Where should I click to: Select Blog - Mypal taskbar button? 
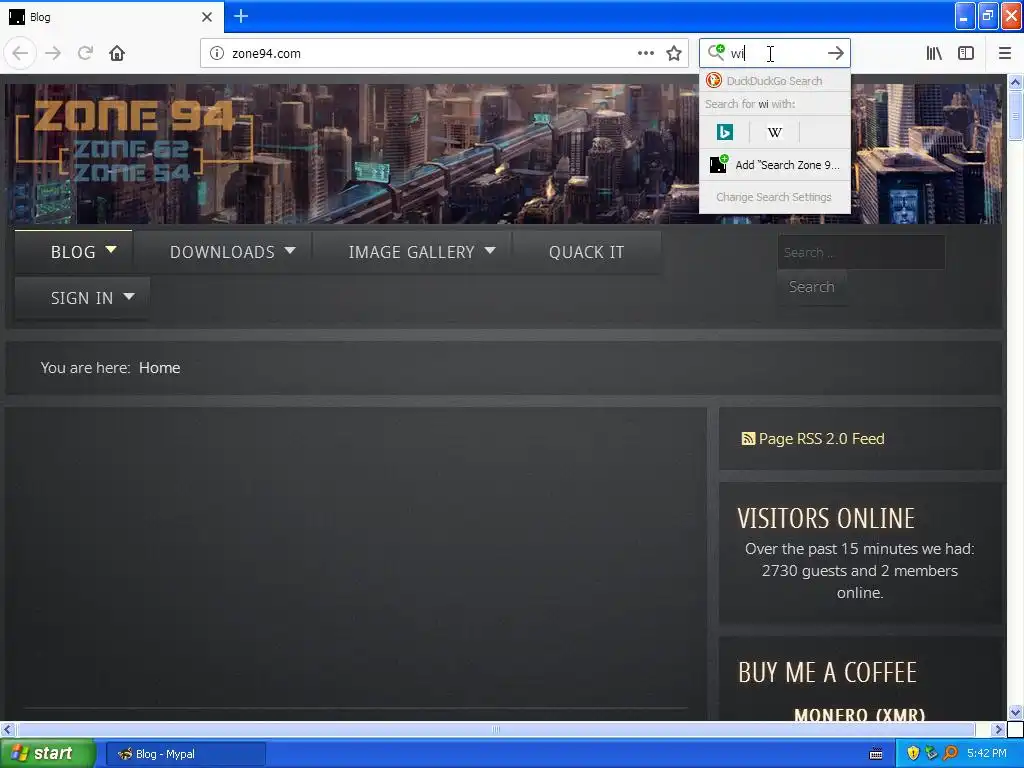tap(185, 754)
